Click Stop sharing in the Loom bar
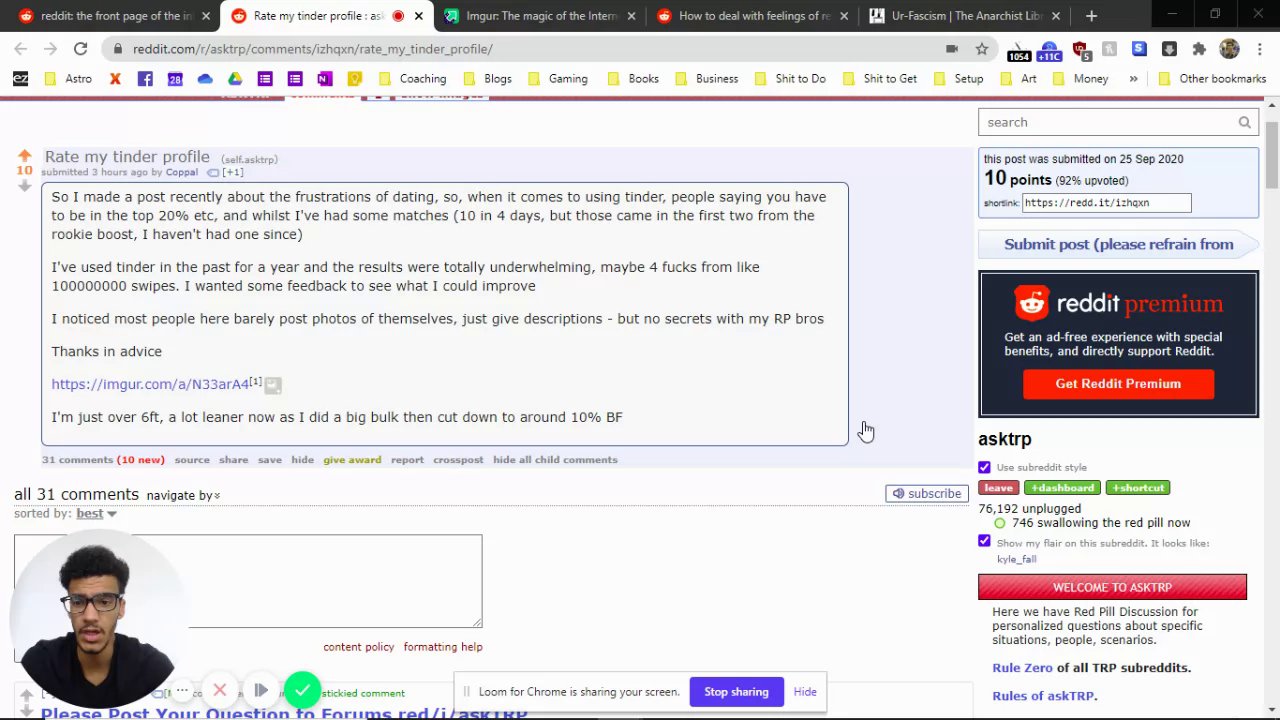Screen dimensions: 1280x720 pos(736,692)
